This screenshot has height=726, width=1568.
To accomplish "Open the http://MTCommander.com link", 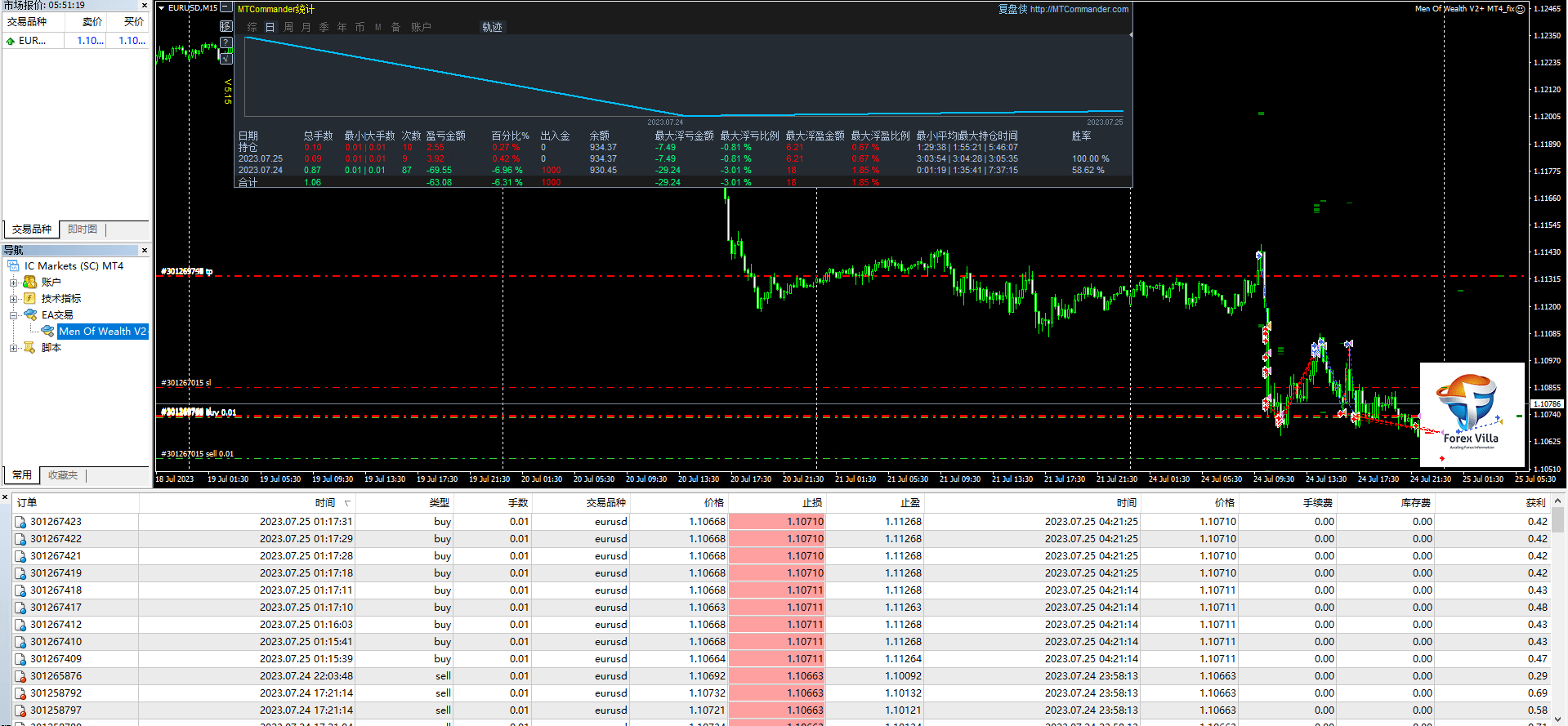I will coord(1079,10).
